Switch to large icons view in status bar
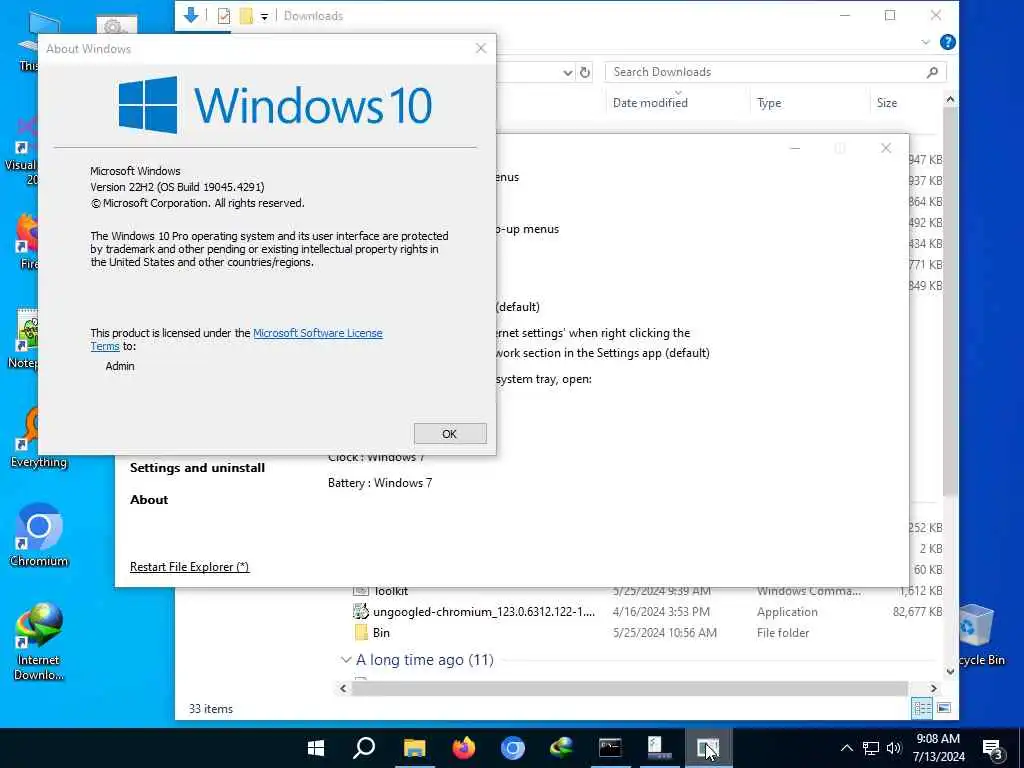The image size is (1024, 768). coord(944,708)
